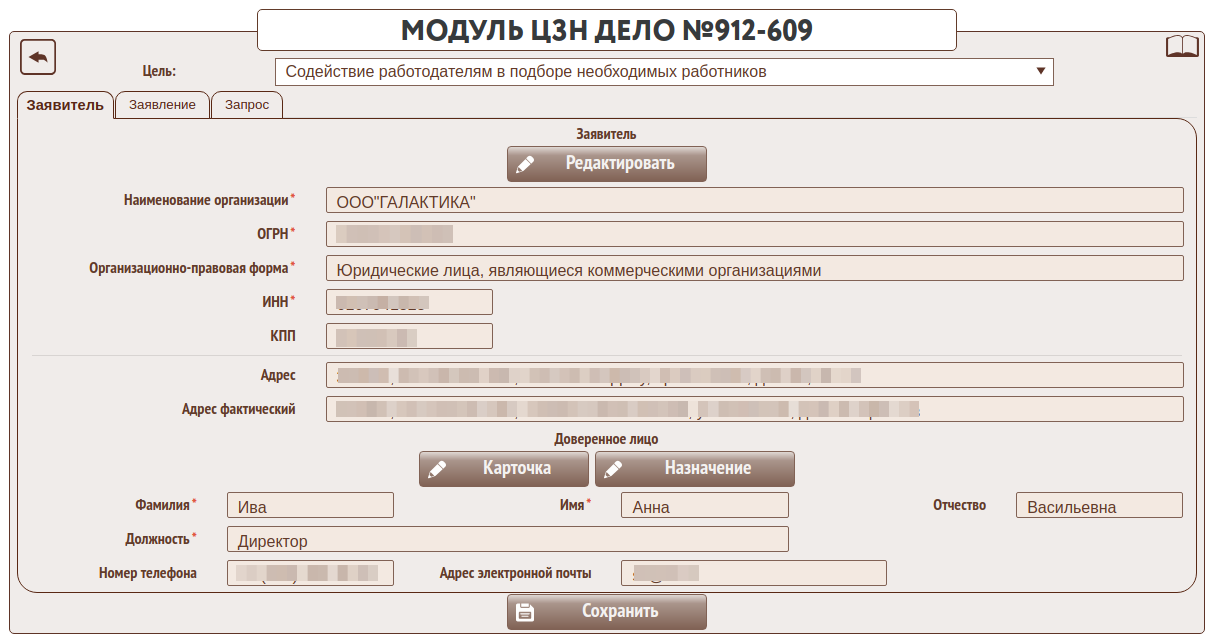Click the pencil icon on Редактировать
The width and height of the screenshot is (1208, 640).
[526, 164]
